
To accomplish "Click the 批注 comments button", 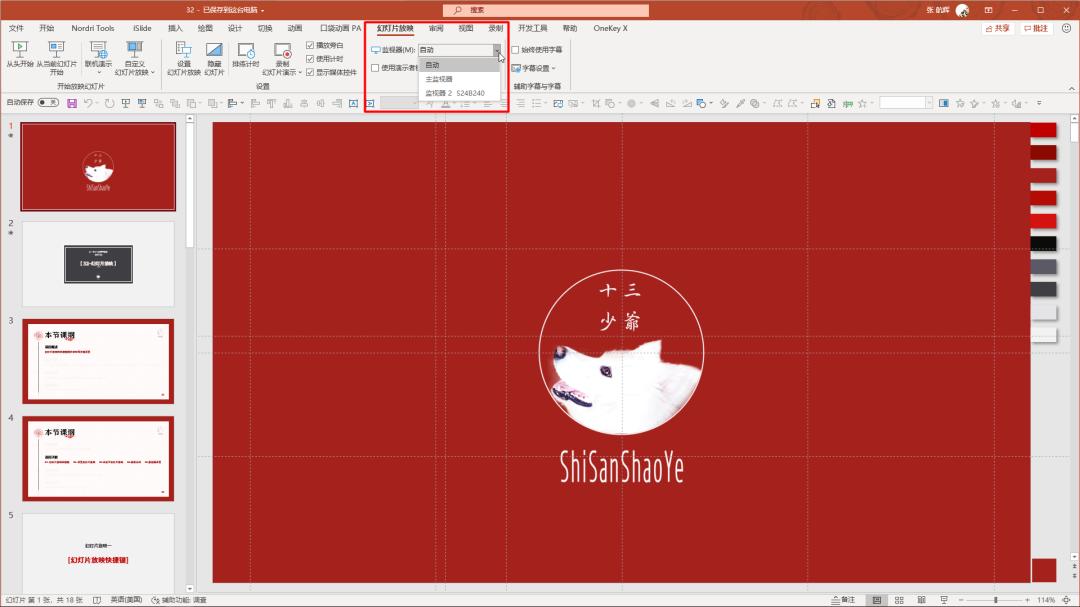I will (x=1036, y=28).
